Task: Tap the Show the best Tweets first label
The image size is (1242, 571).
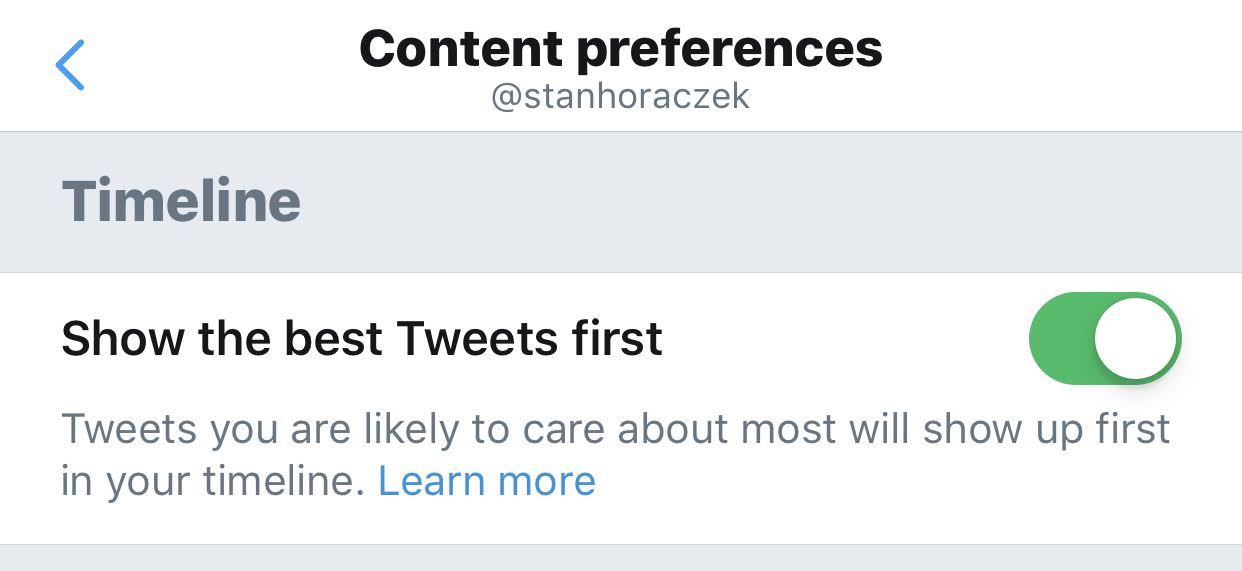Action: pyautogui.click(x=361, y=339)
